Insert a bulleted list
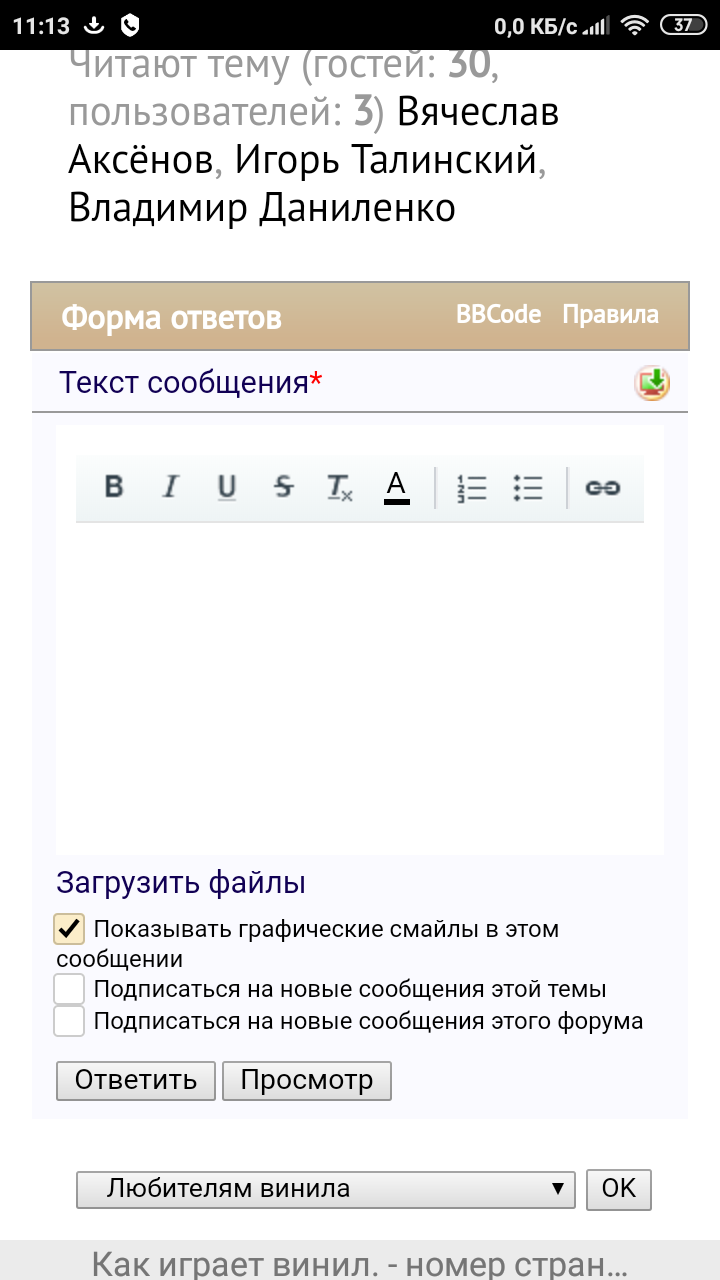The width and height of the screenshot is (720, 1280). [527, 487]
